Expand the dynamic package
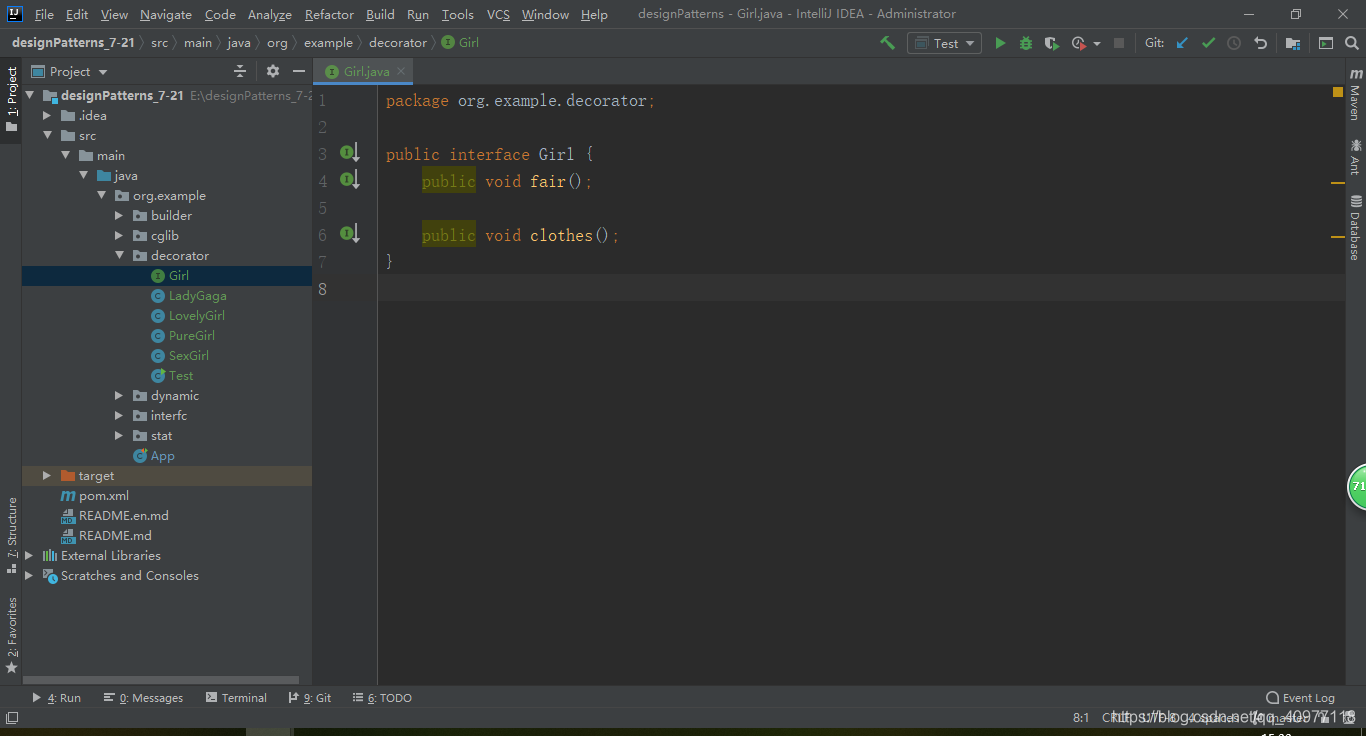The width and height of the screenshot is (1366, 736). [x=119, y=396]
